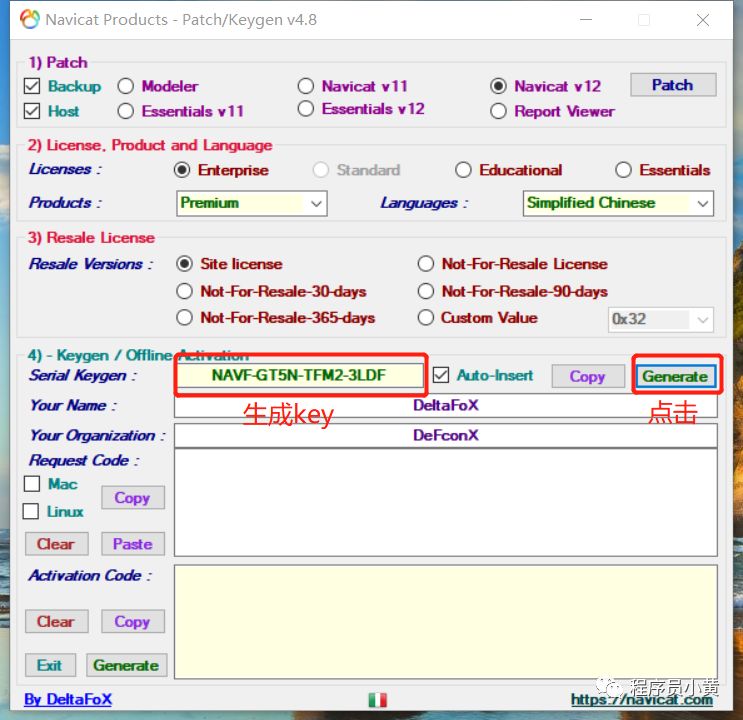
Task: Click the Activation Code text area
Action: (445, 621)
